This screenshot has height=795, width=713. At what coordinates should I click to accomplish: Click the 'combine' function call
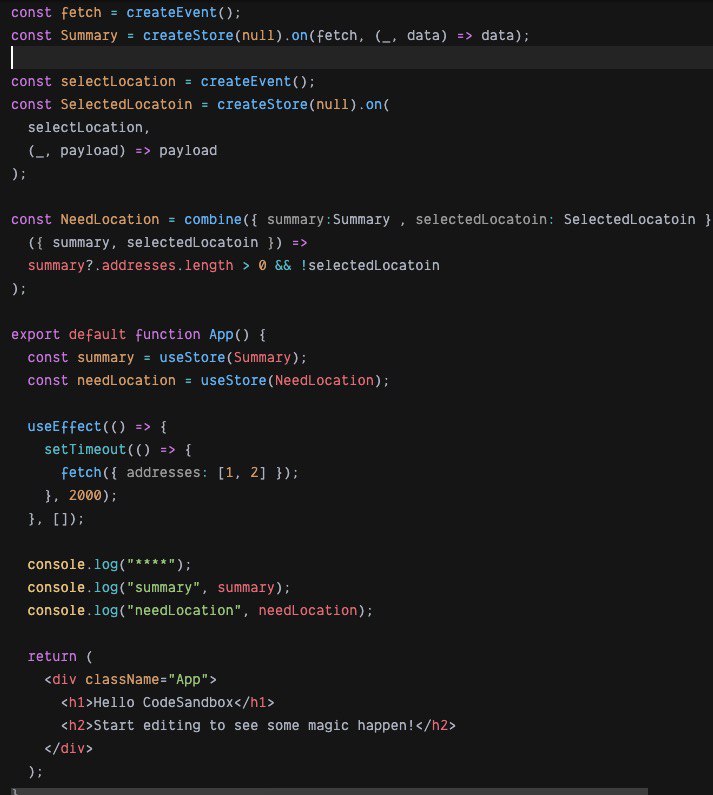(x=212, y=220)
